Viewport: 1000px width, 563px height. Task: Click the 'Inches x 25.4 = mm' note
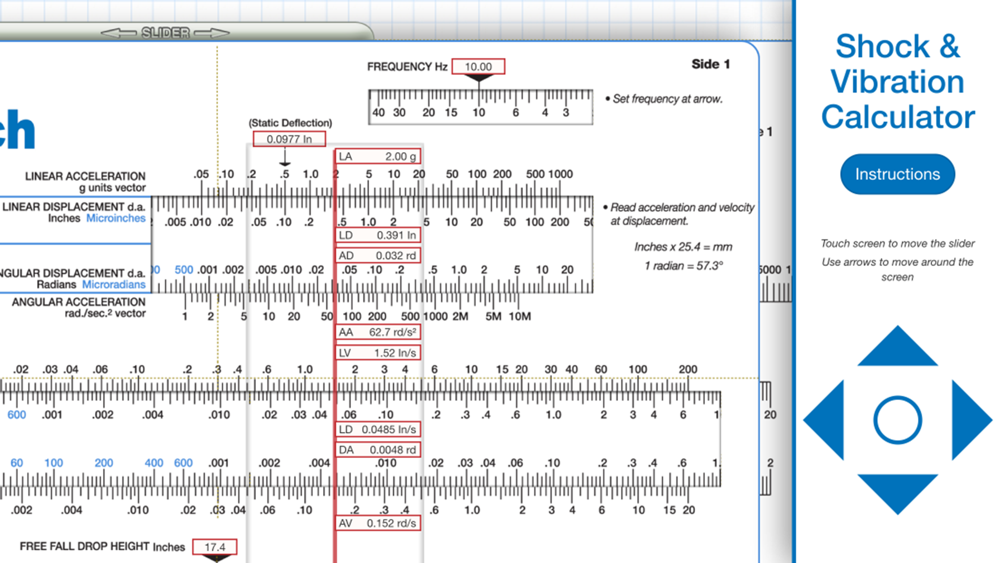coord(683,247)
